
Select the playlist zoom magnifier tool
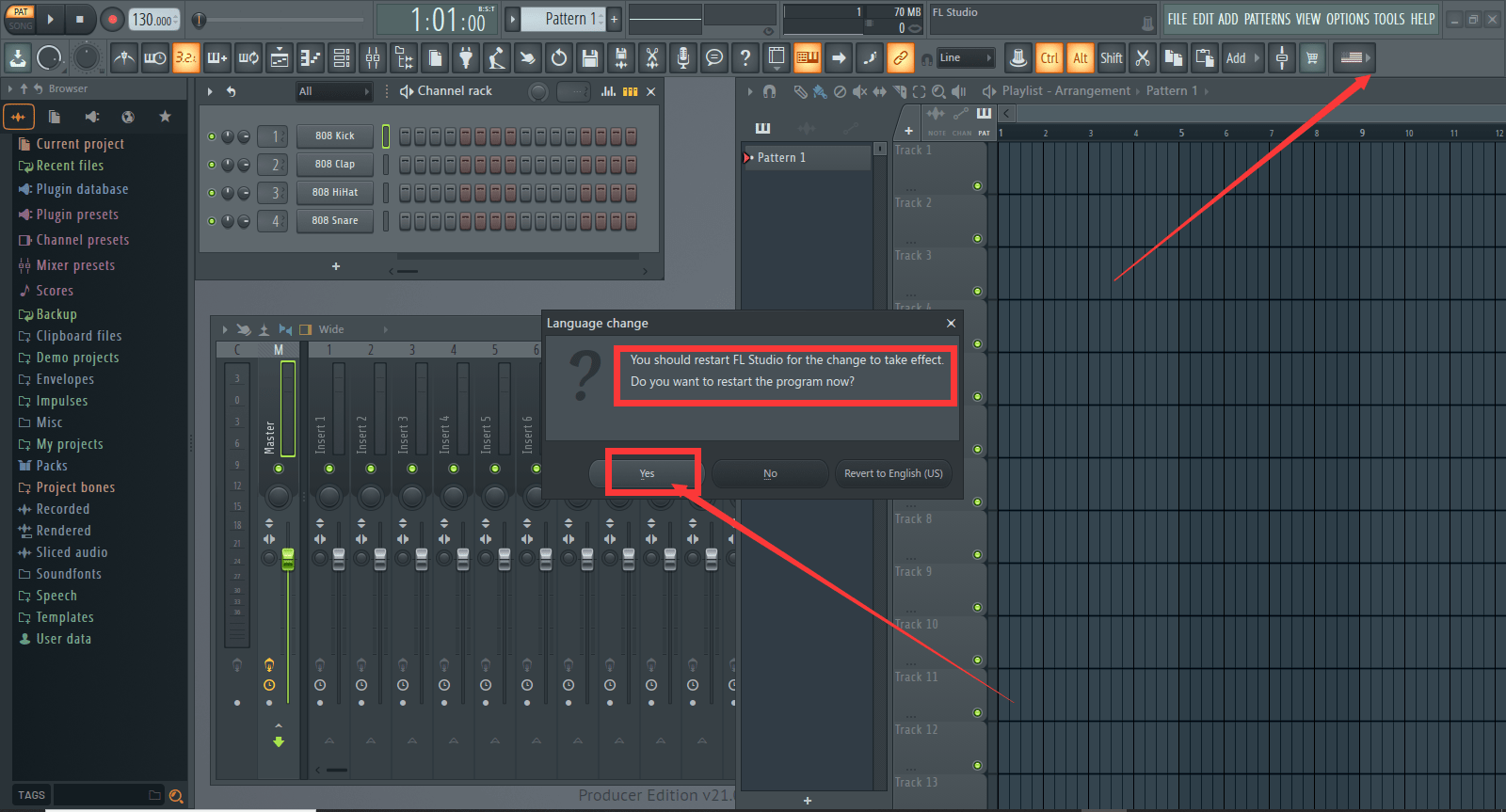coord(938,91)
